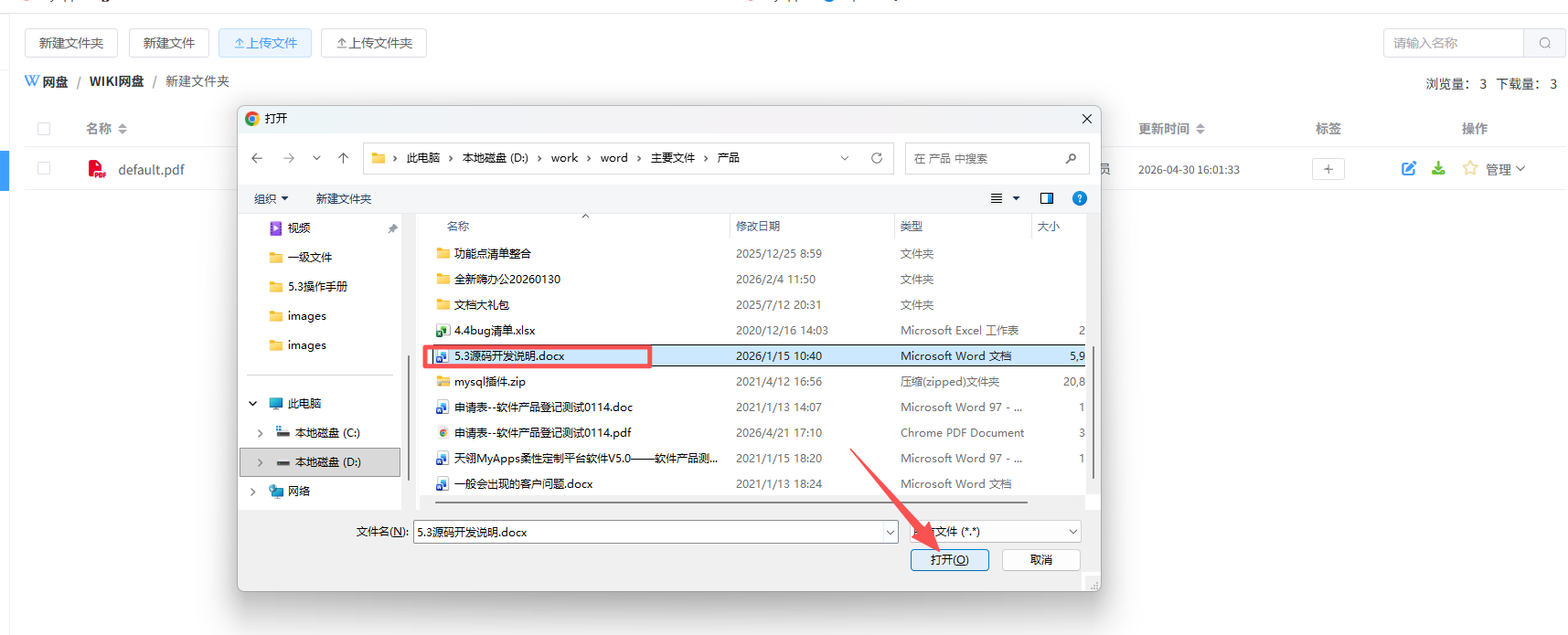Select the 文档大礼包 folder

[481, 305]
